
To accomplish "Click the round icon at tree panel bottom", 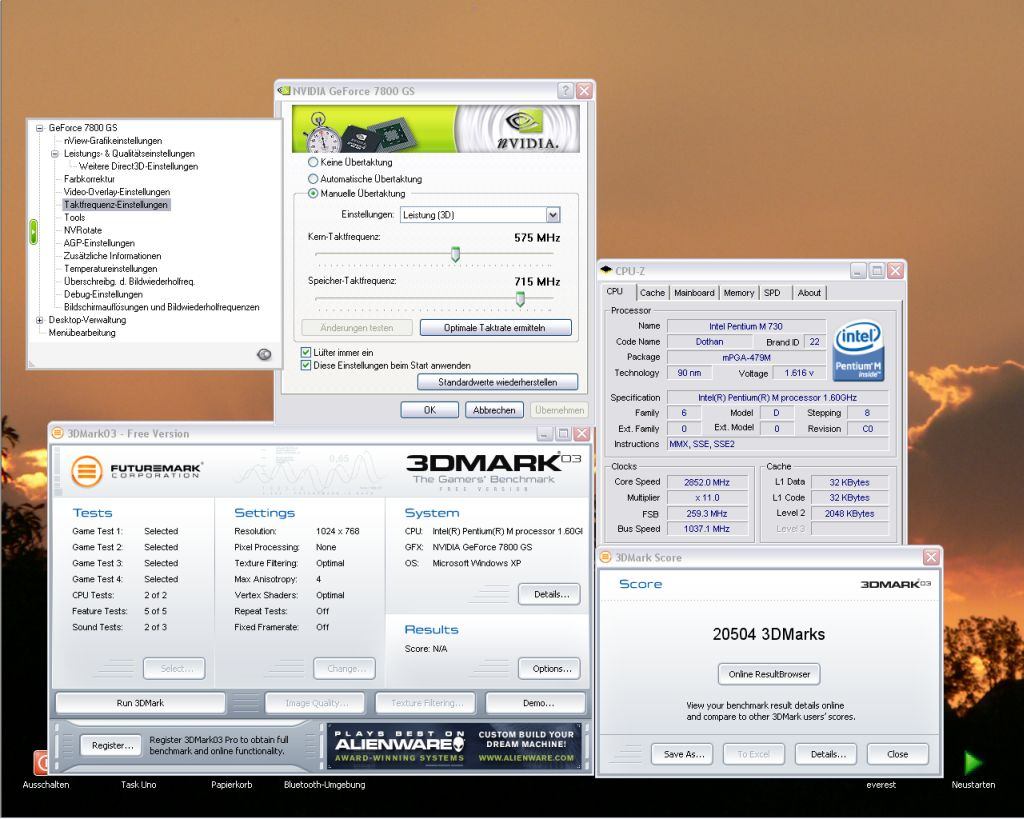I will coord(264,354).
